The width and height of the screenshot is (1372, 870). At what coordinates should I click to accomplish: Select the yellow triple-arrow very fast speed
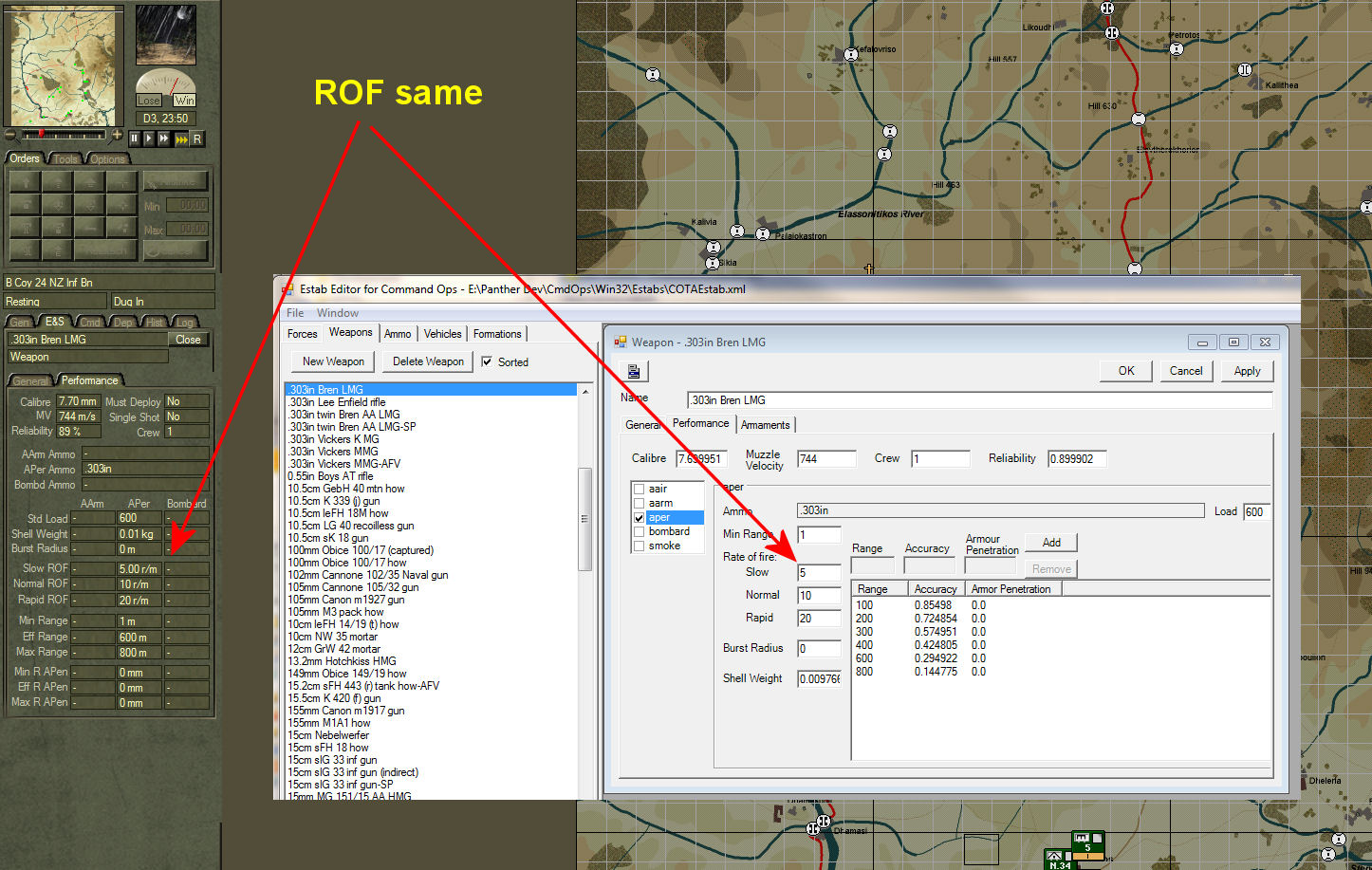(181, 139)
